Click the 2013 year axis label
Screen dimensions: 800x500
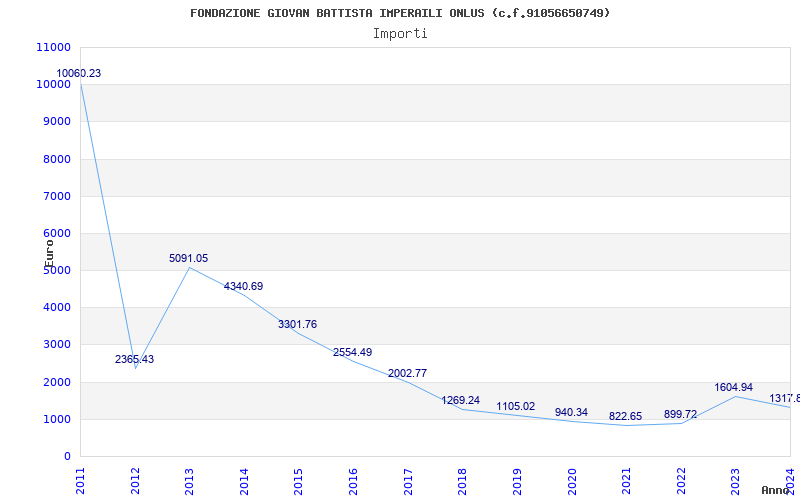(x=189, y=482)
